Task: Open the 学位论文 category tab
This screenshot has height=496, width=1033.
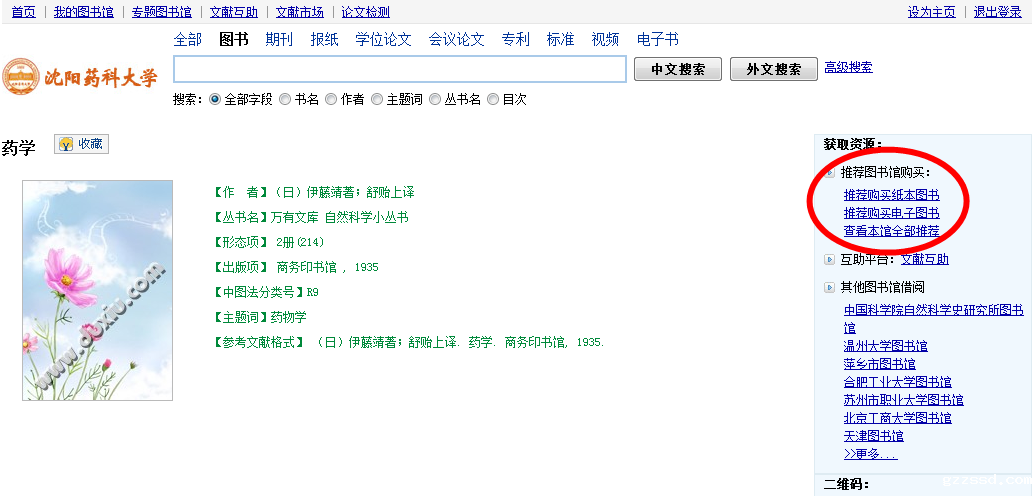Action: click(x=383, y=40)
